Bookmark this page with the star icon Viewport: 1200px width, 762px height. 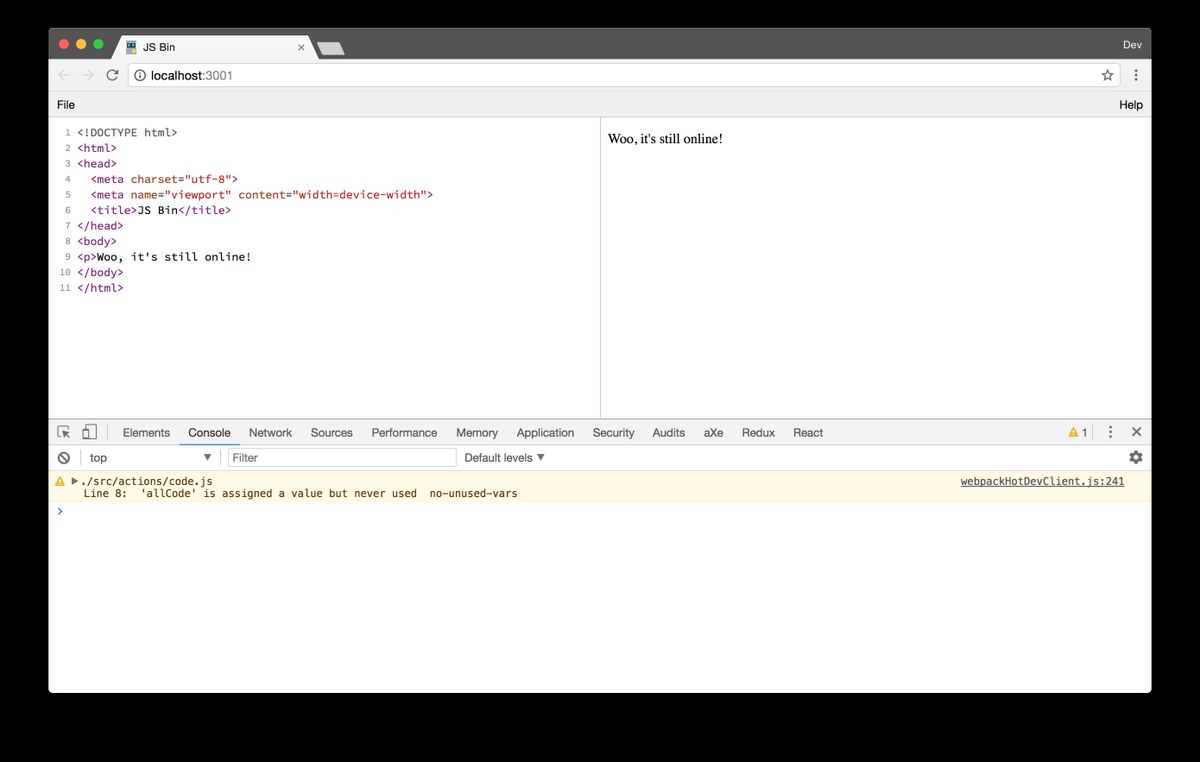coord(1107,75)
